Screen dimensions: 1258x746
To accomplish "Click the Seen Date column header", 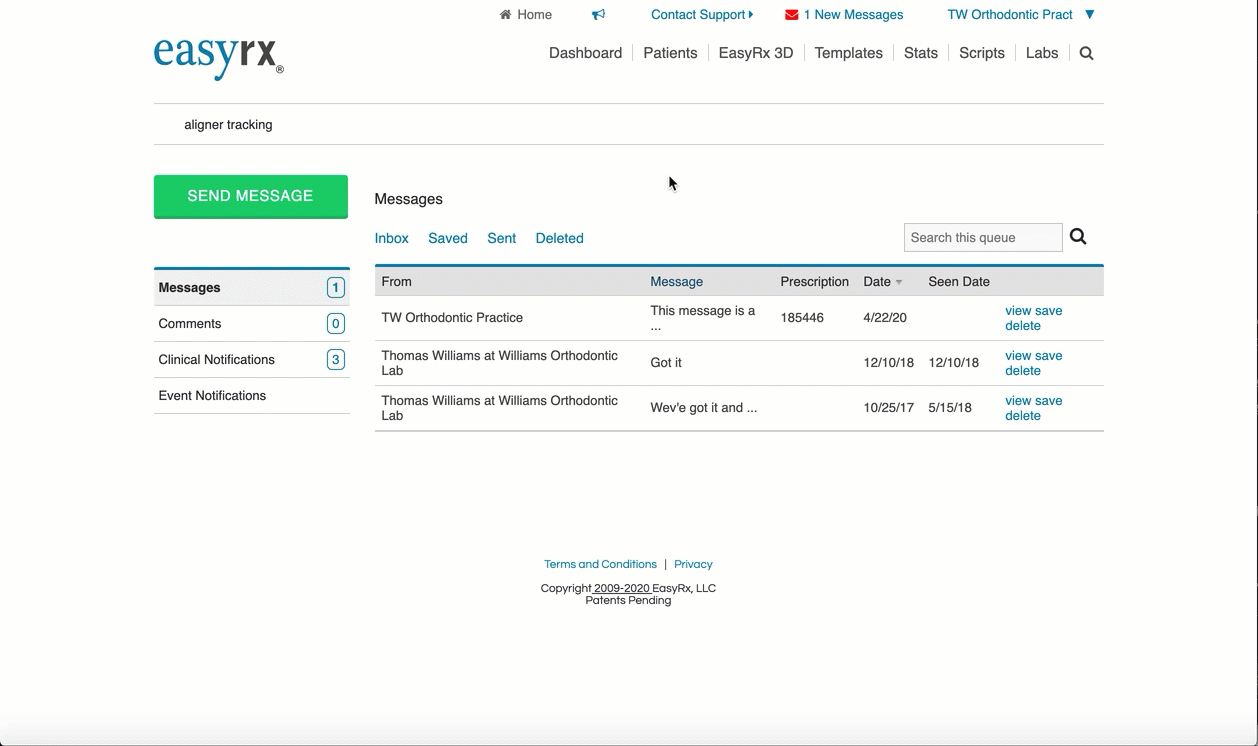I will [959, 282].
